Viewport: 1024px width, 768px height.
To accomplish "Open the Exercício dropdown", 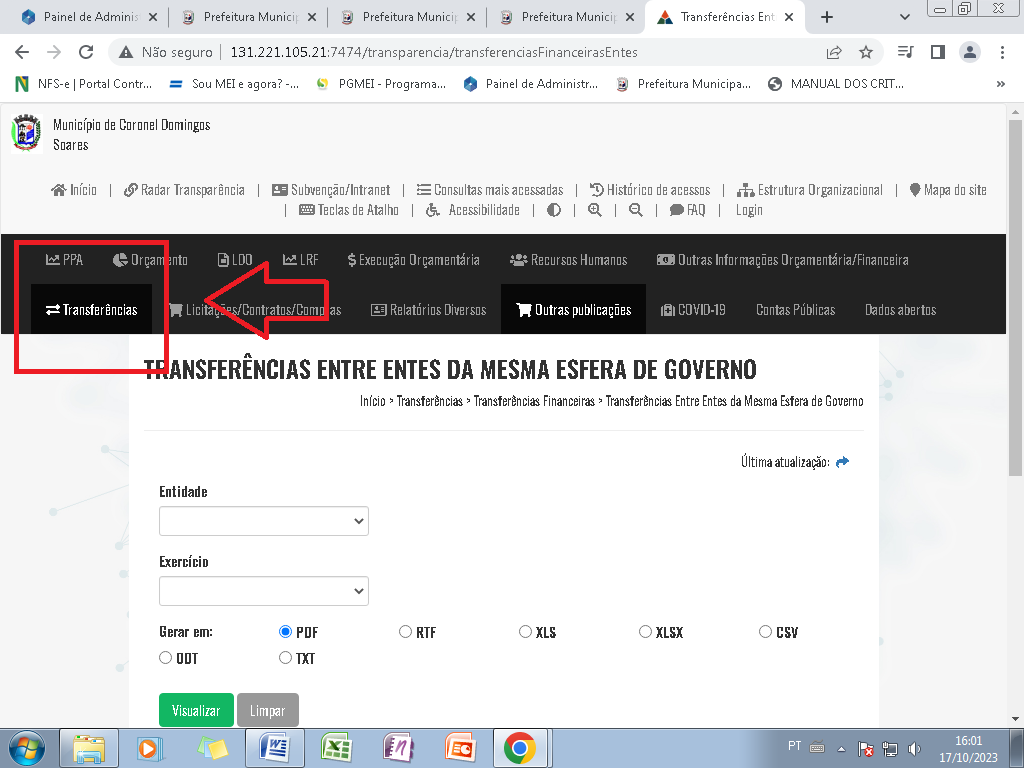I will pyautogui.click(x=264, y=591).
